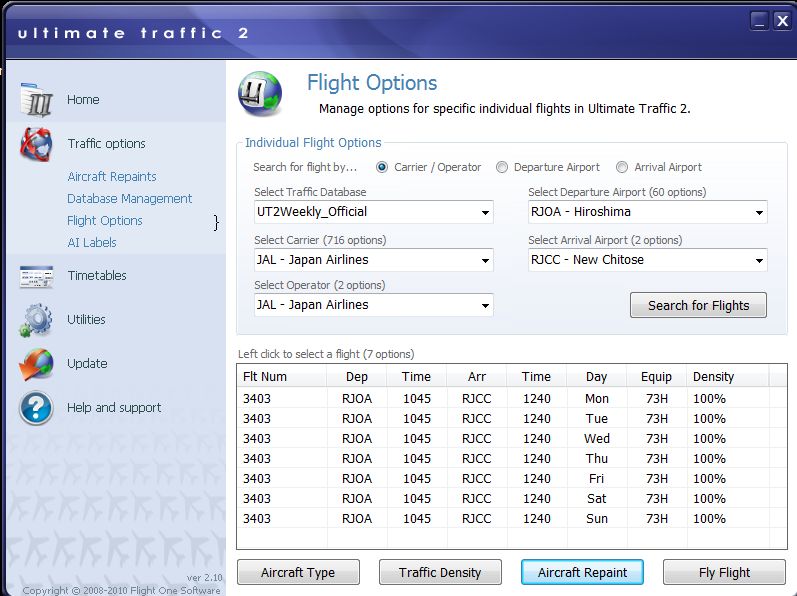Select flight 3403 on Mon

click(x=512, y=399)
